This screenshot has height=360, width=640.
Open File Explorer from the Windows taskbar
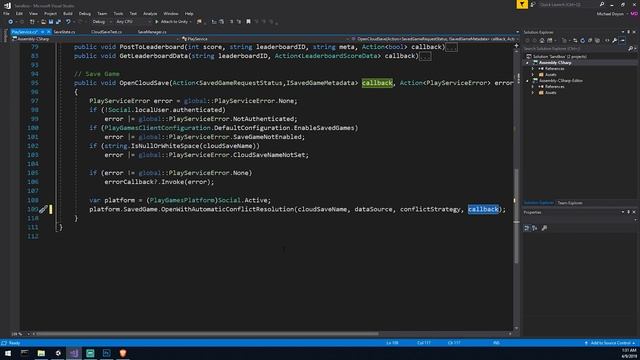[x=41, y=353]
